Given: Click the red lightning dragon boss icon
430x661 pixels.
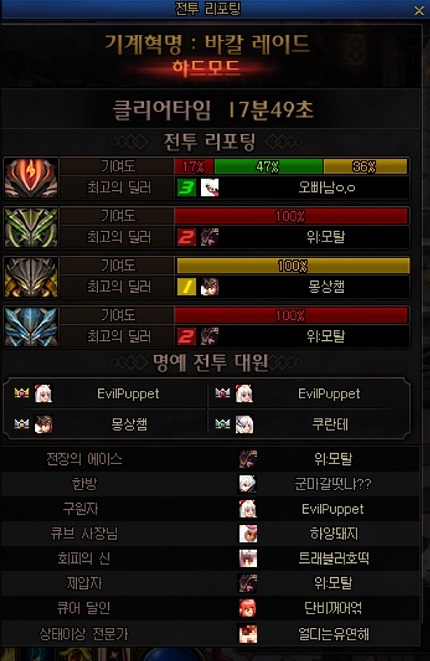Looking at the screenshot, I should click(31, 177).
